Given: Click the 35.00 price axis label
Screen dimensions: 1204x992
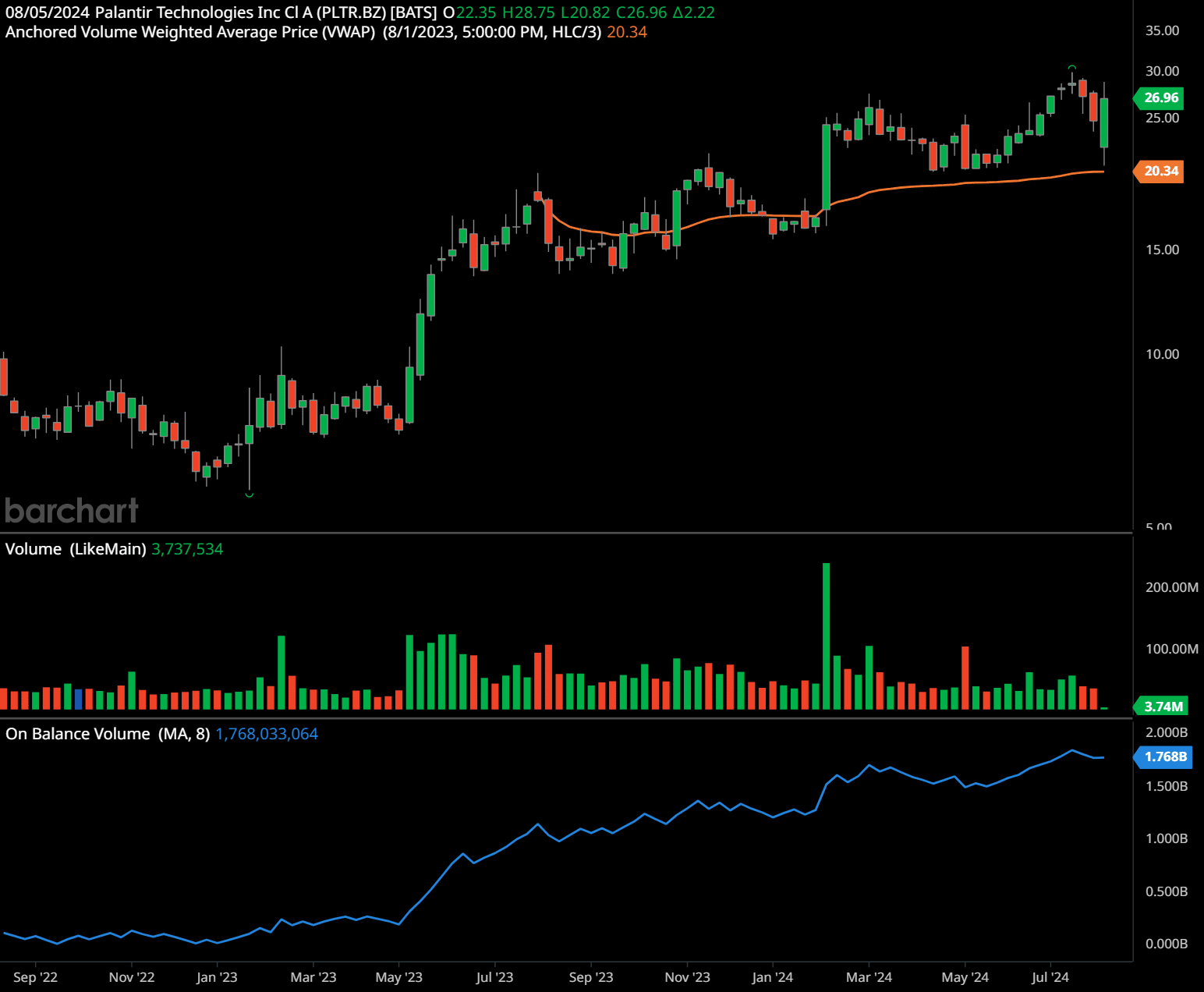Looking at the screenshot, I should [1162, 30].
